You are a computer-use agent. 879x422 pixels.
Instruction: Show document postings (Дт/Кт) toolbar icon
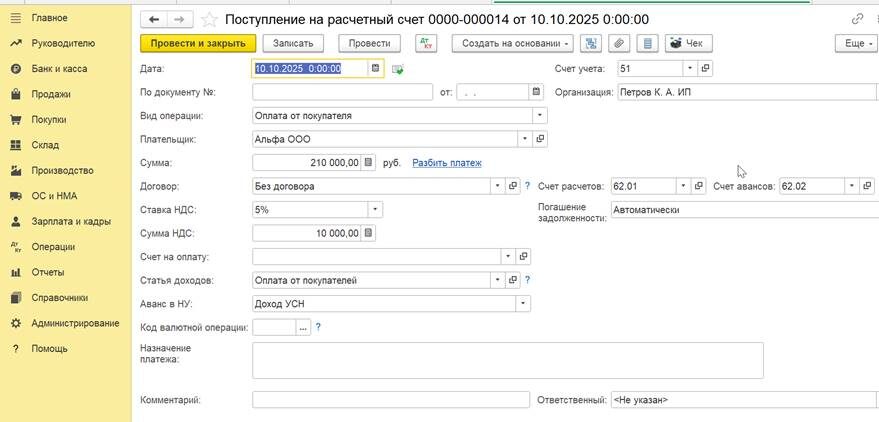(x=426, y=44)
